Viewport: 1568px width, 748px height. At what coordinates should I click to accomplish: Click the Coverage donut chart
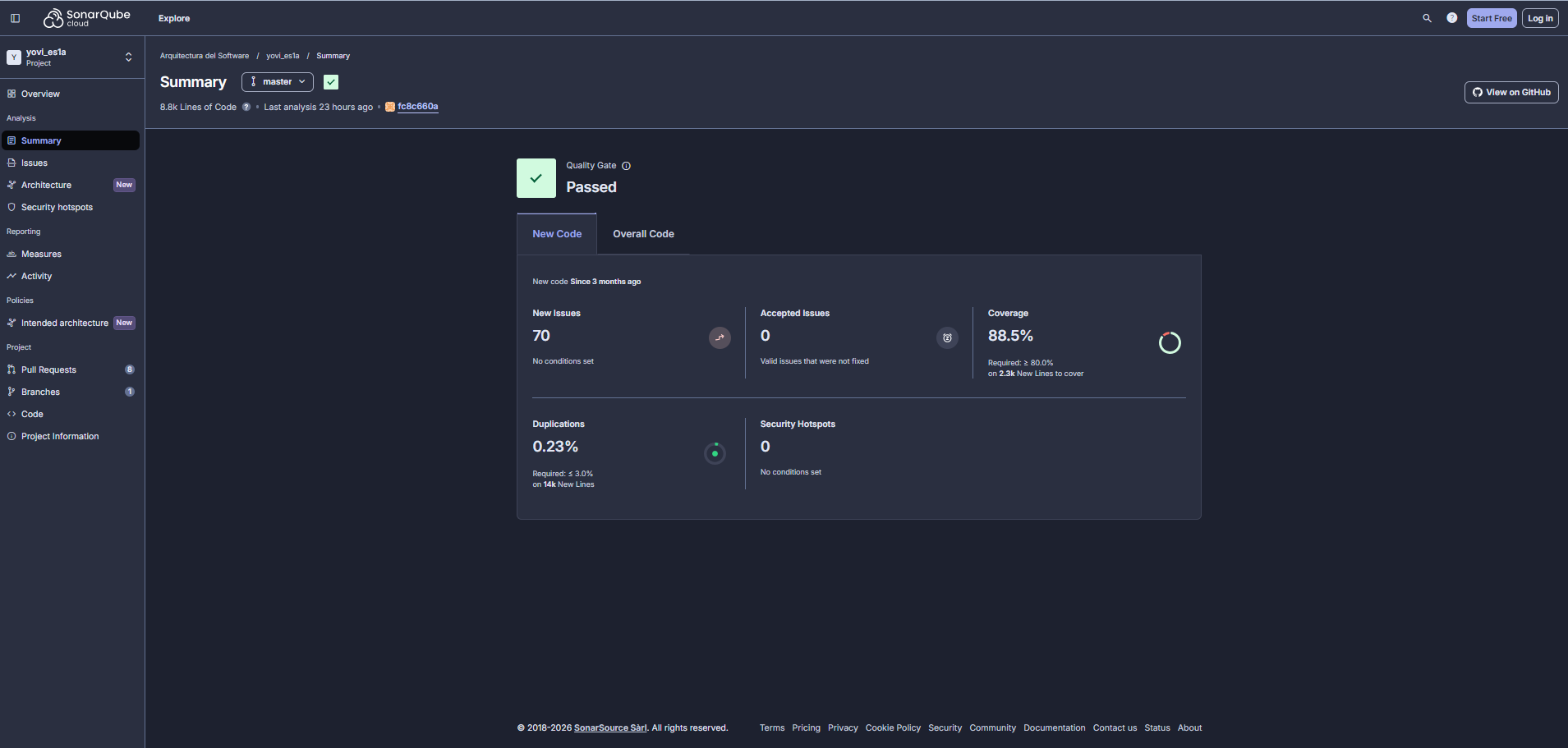click(1169, 342)
